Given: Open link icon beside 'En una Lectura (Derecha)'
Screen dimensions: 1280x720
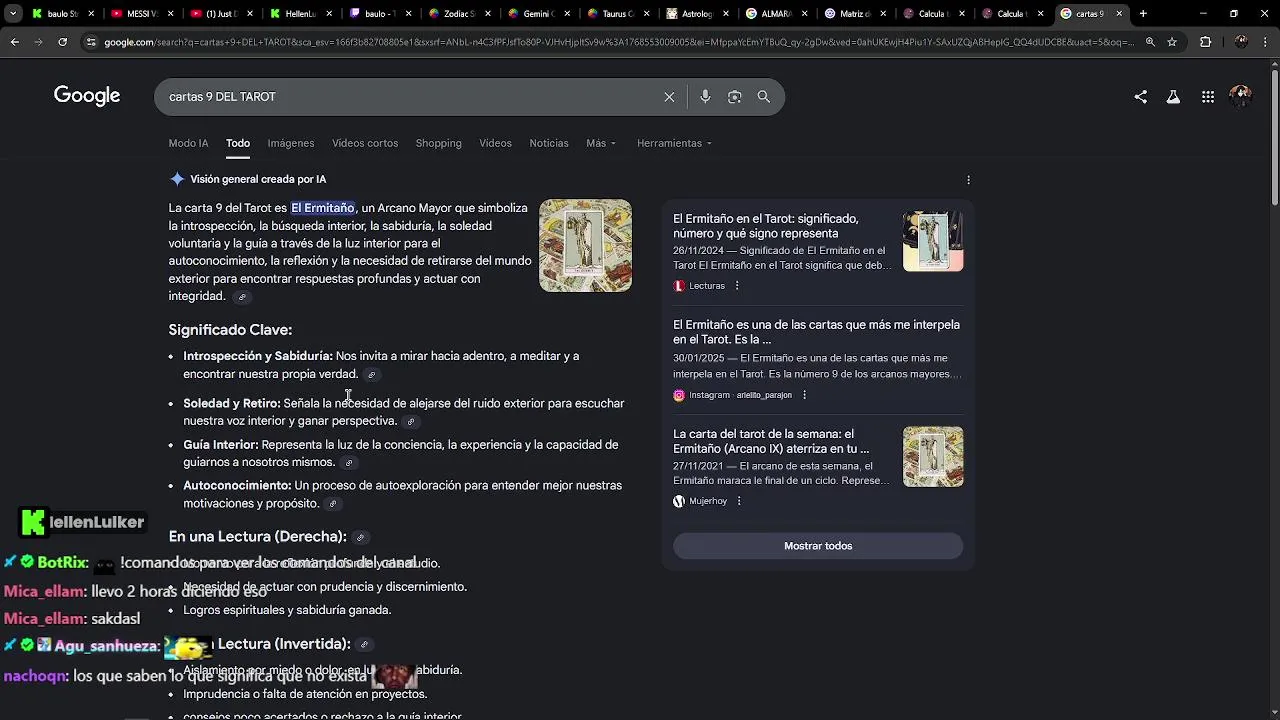Looking at the screenshot, I should click(361, 538).
